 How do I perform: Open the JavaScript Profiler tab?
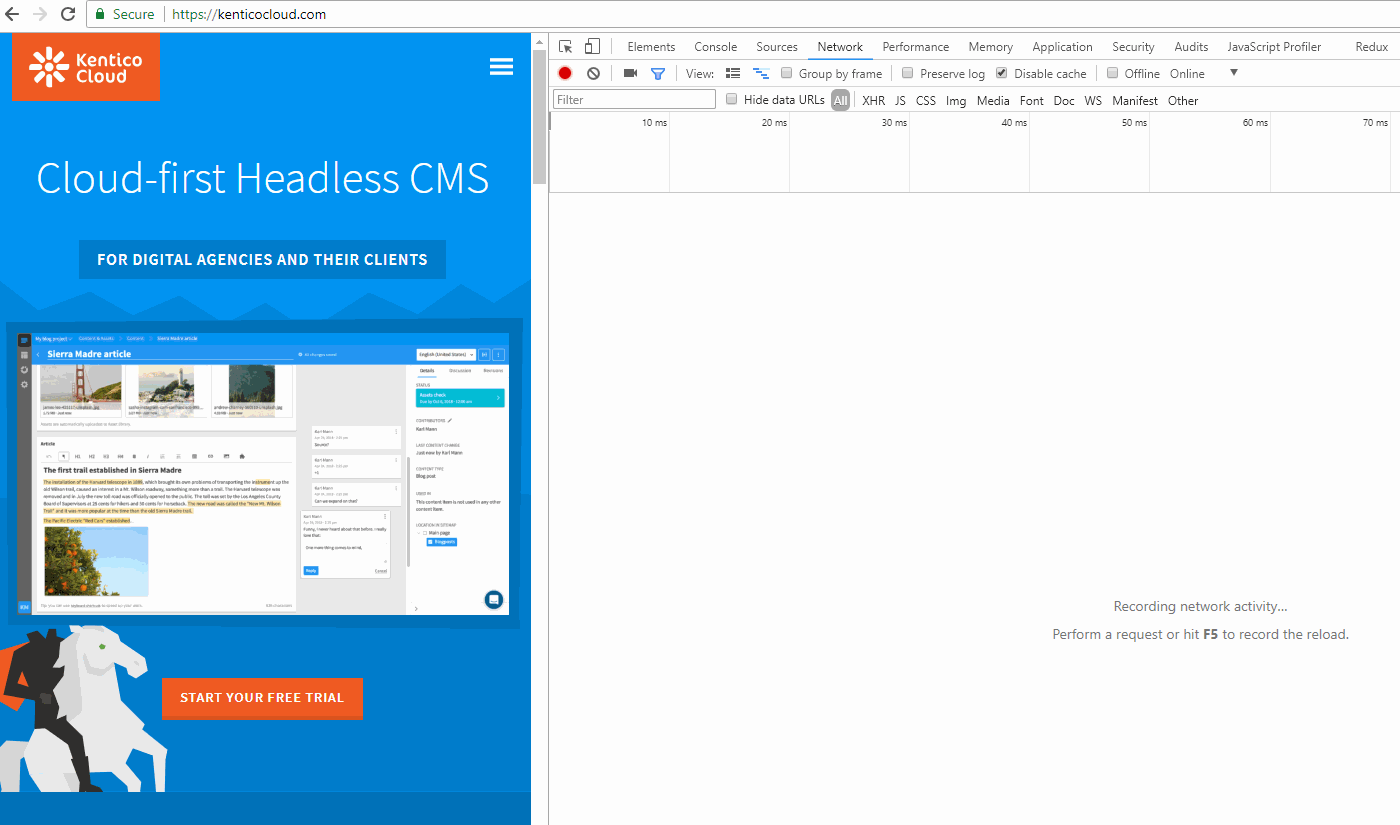coord(1274,47)
